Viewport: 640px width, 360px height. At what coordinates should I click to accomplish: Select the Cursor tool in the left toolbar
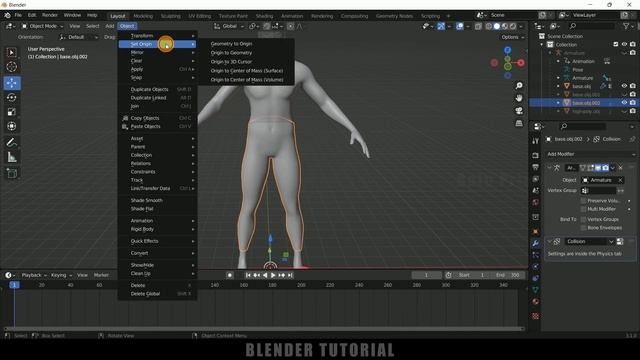point(11,67)
